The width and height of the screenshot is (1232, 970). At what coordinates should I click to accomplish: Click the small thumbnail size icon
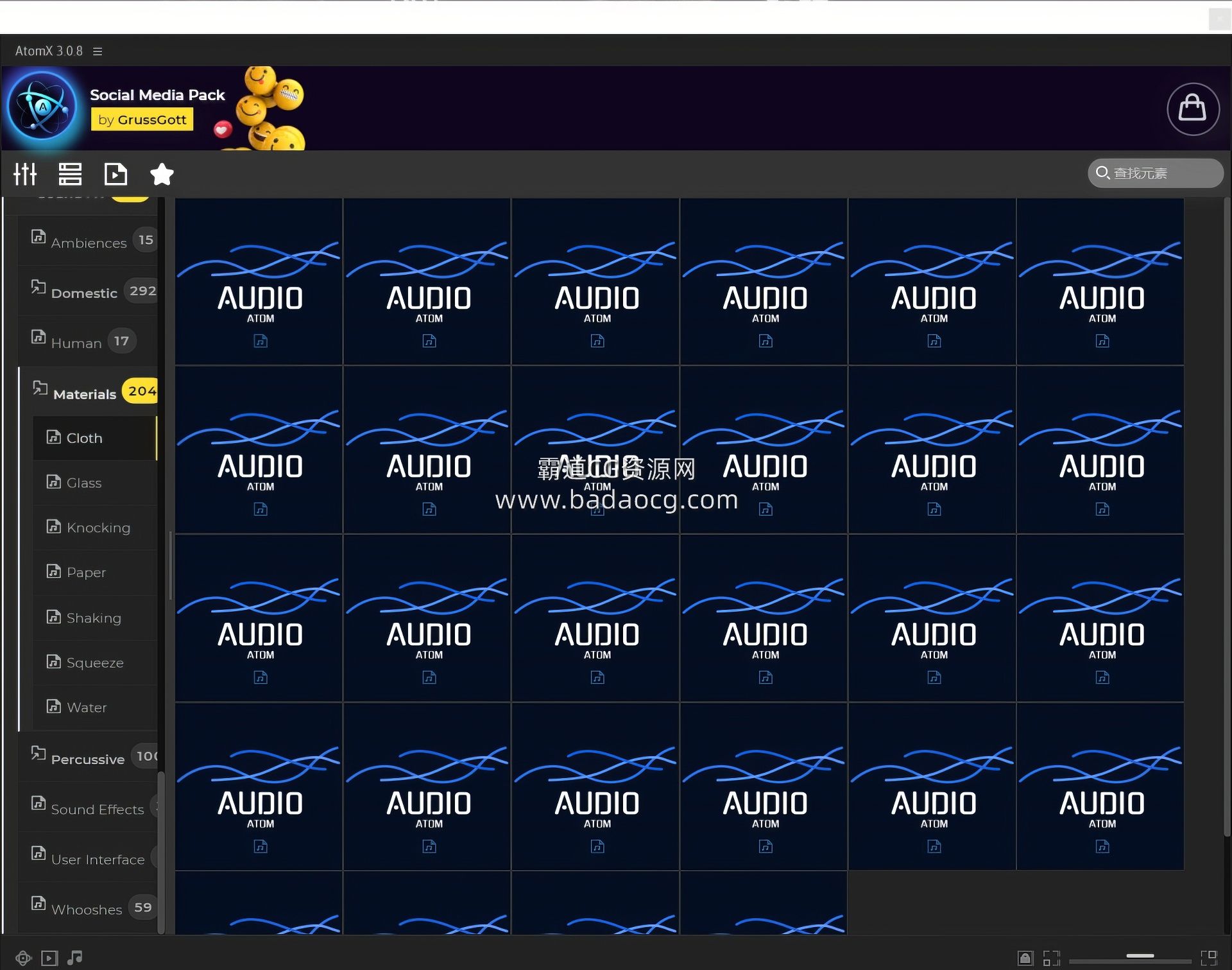pyautogui.click(x=1051, y=958)
